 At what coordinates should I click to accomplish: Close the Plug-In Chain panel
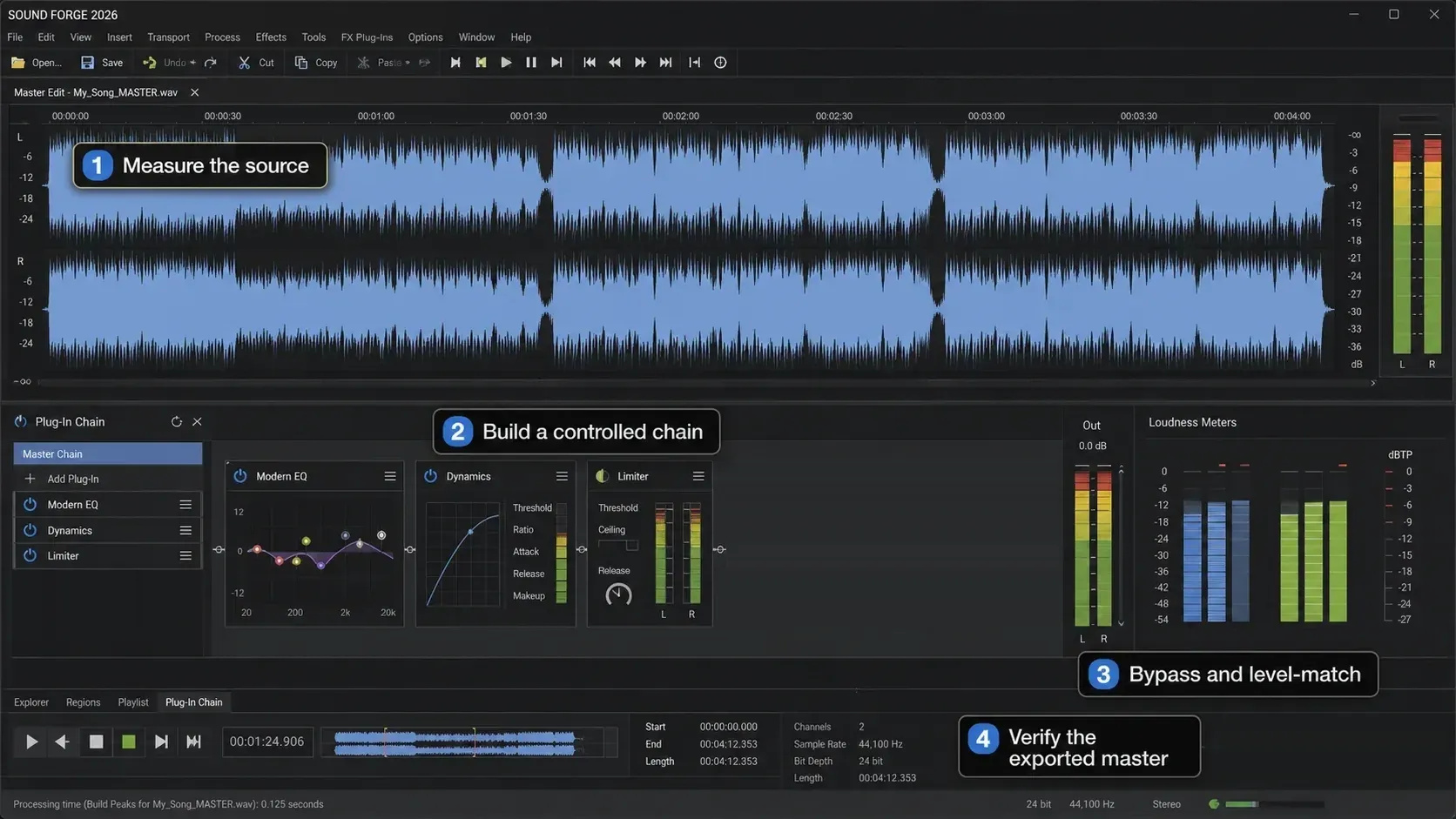point(197,421)
